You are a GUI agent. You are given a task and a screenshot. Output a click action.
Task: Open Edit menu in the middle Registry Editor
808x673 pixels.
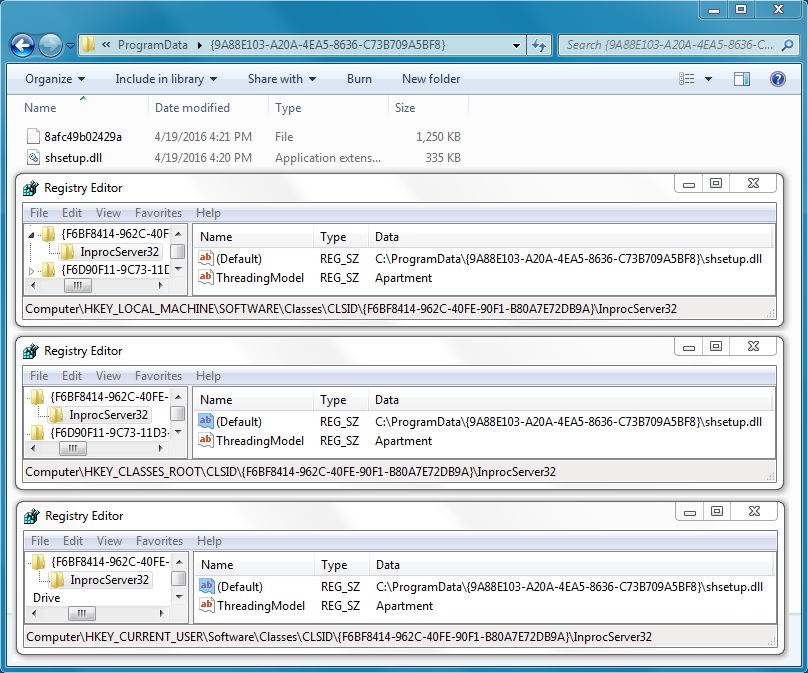[72, 376]
